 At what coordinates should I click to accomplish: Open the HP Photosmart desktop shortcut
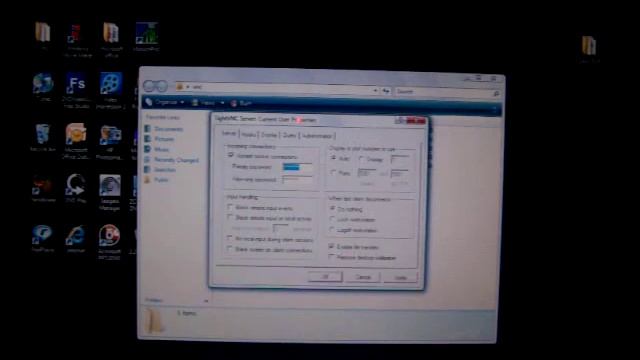(110, 136)
